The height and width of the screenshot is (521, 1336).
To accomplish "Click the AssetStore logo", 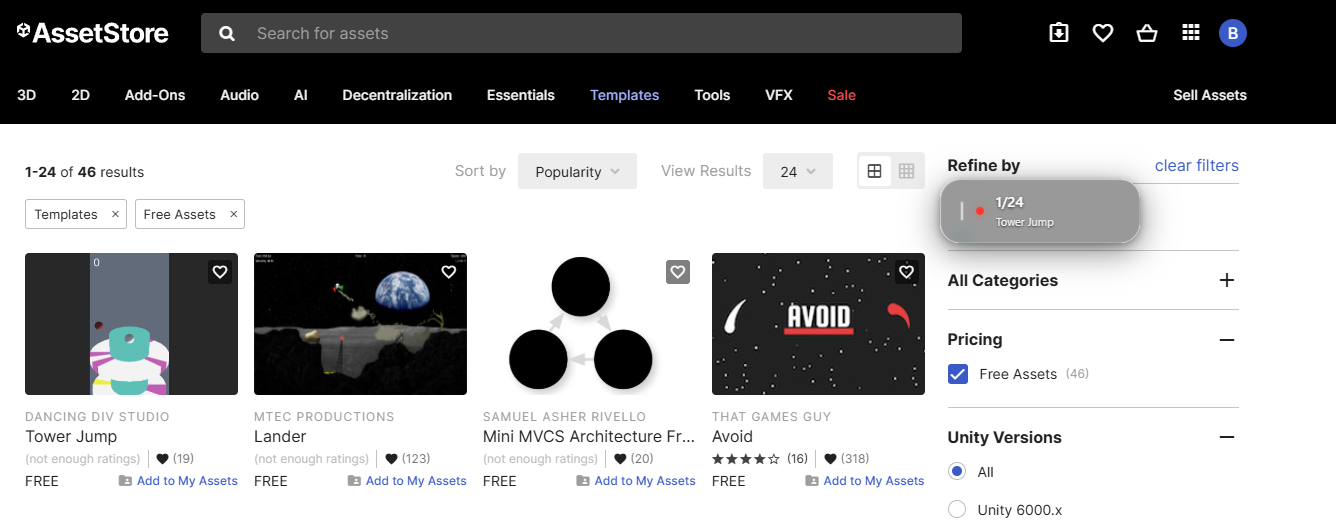I will pyautogui.click(x=92, y=33).
